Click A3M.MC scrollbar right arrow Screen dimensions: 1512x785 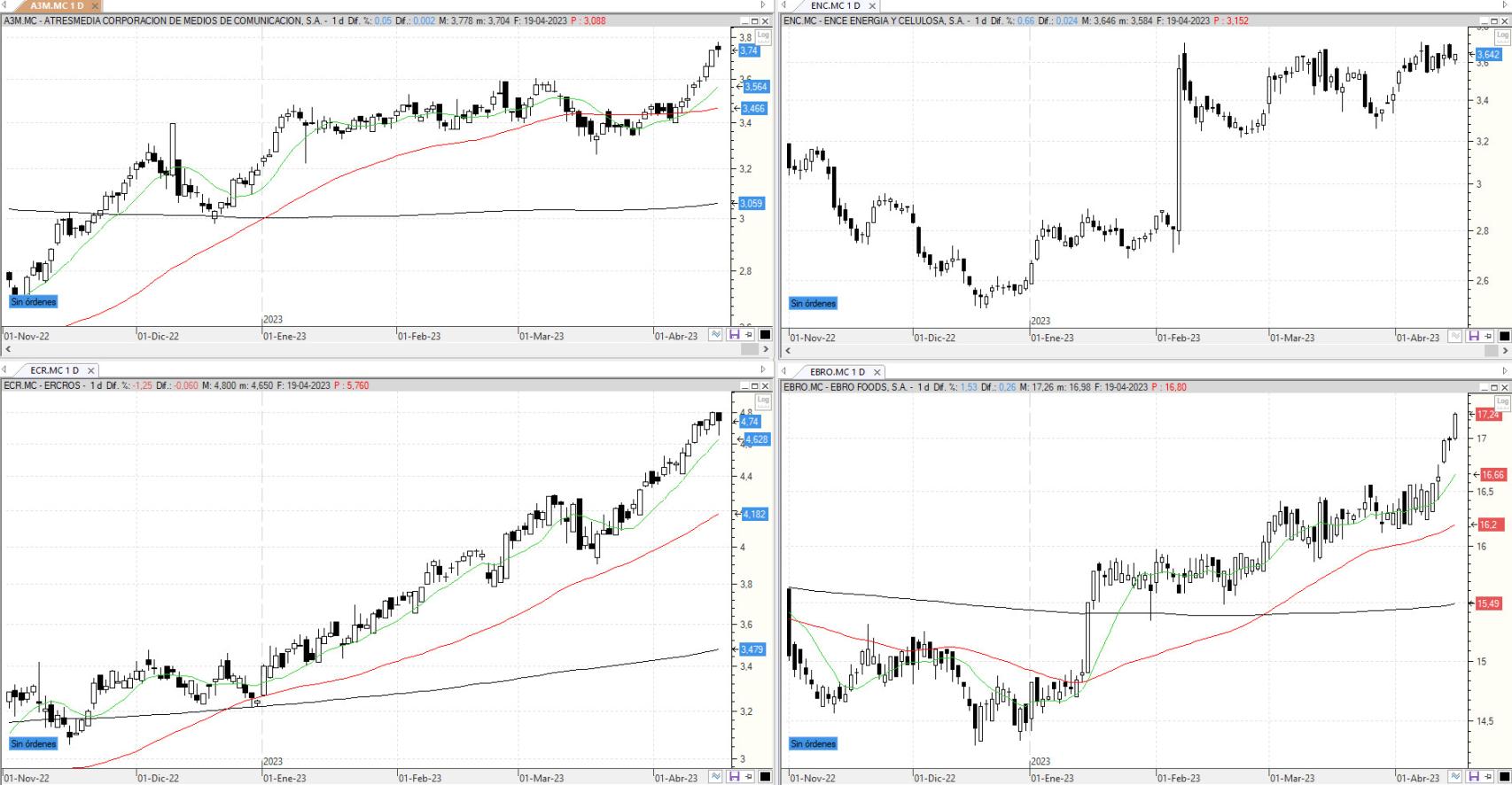766,350
